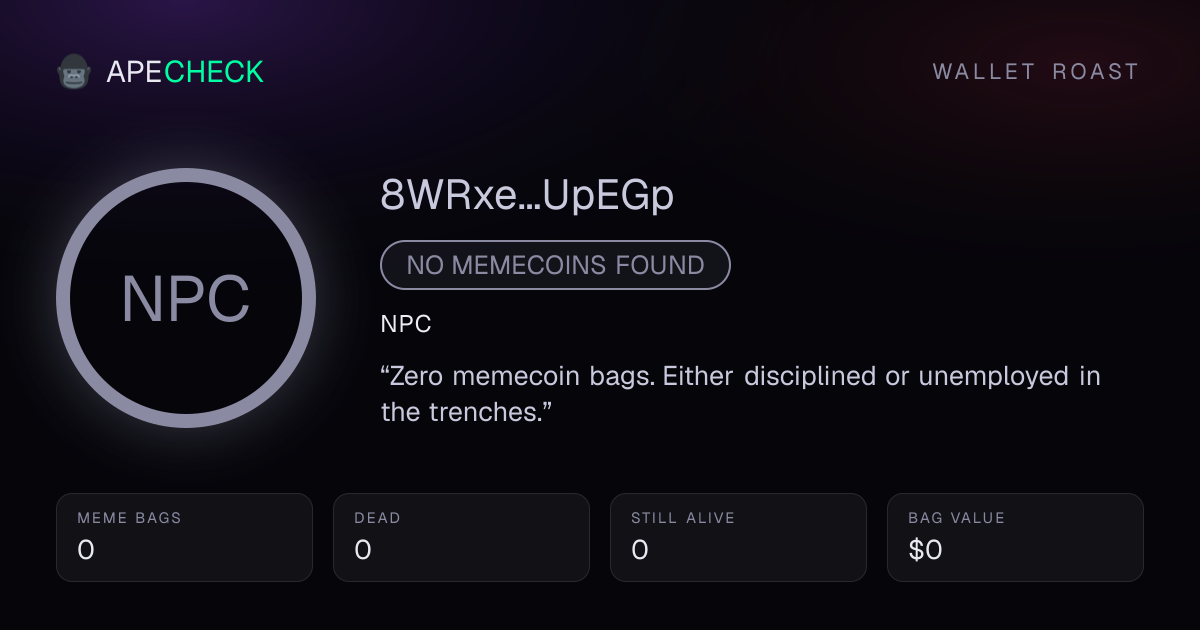
Task: Open the Bag Value stat card
Action: pos(1015,537)
